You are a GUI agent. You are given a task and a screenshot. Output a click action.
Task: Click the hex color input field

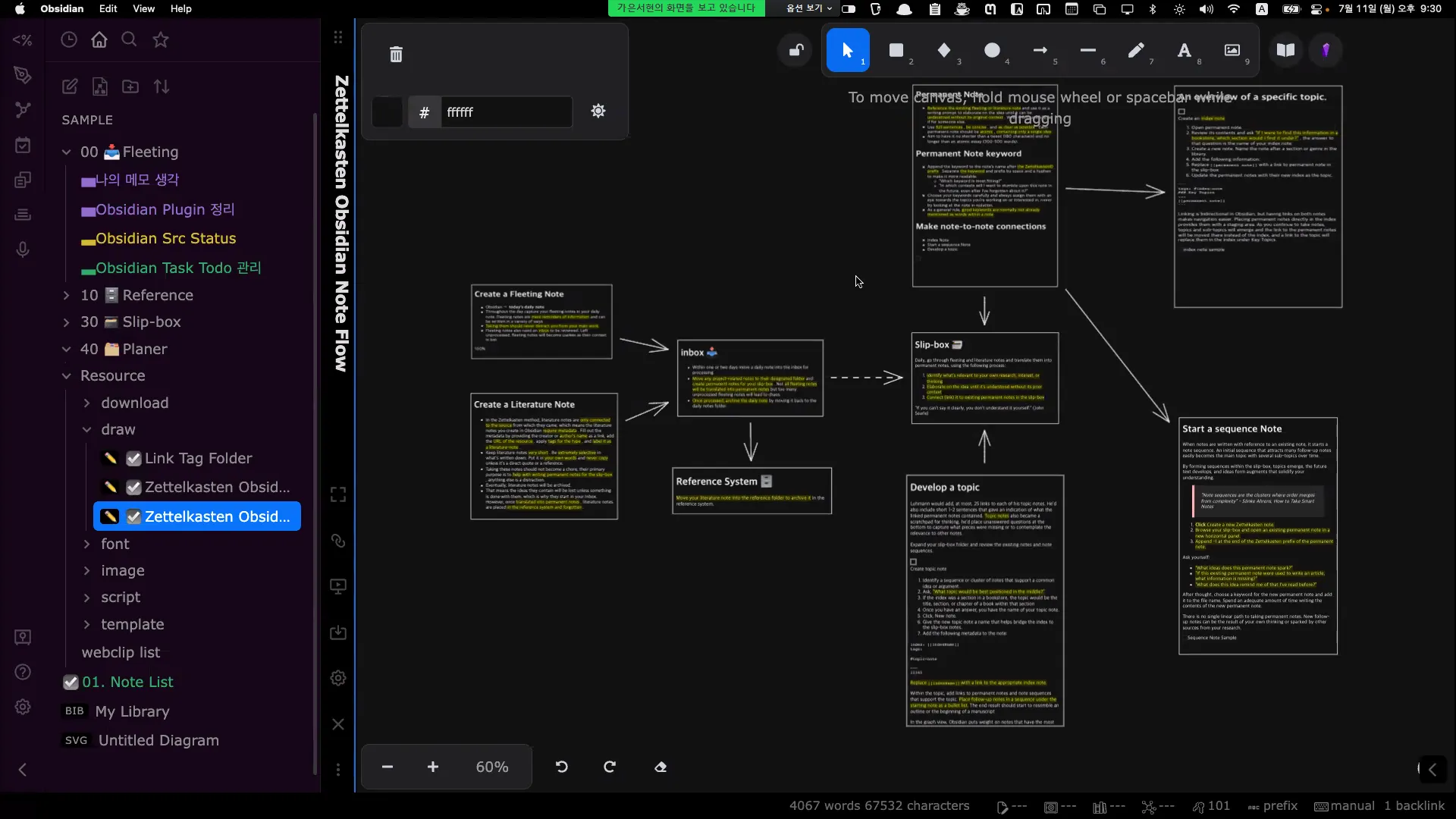tap(504, 112)
